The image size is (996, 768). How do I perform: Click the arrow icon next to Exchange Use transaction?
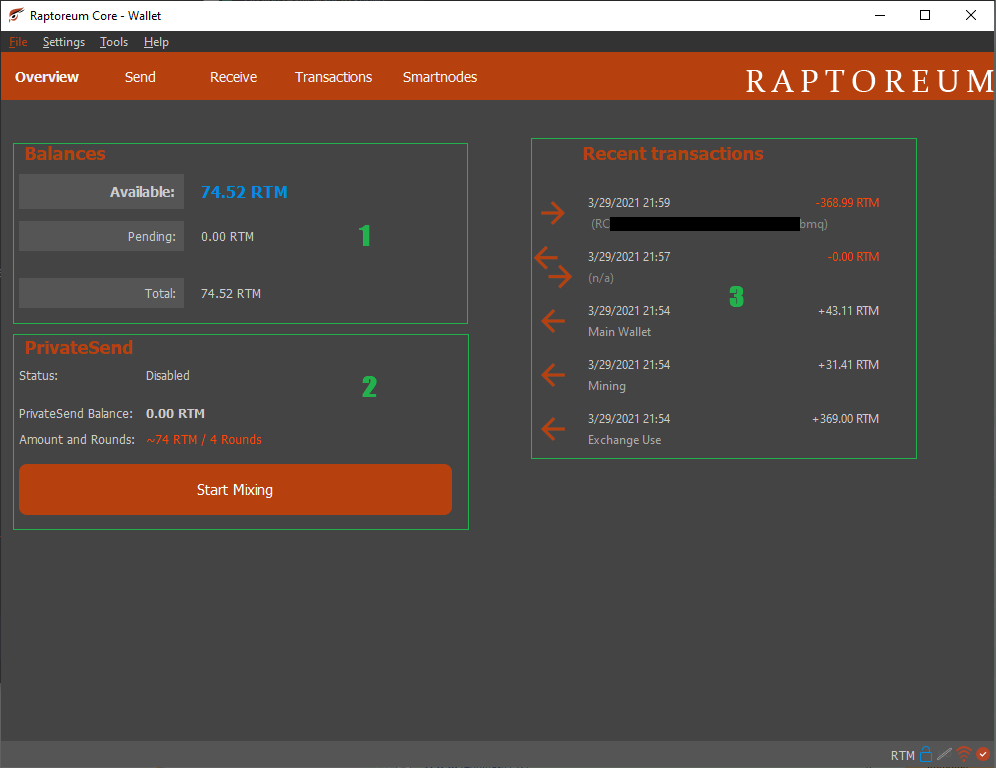(x=553, y=429)
